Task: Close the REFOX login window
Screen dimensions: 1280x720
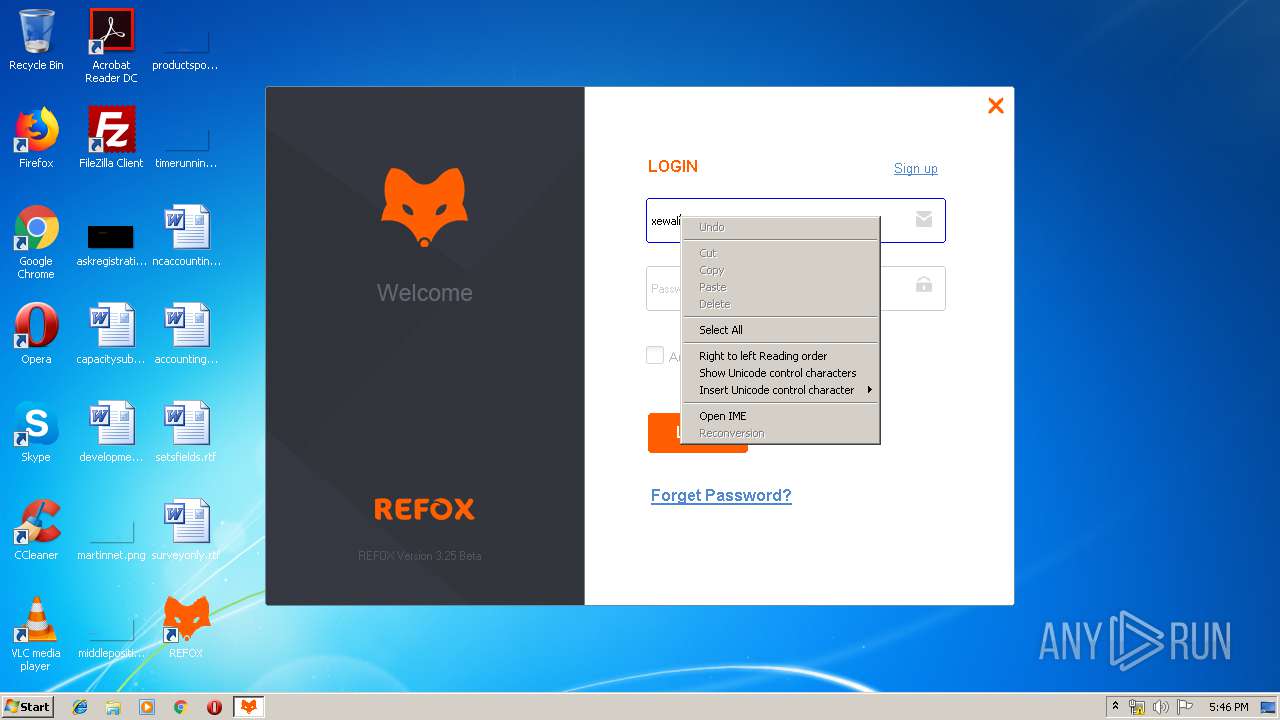Action: point(995,106)
